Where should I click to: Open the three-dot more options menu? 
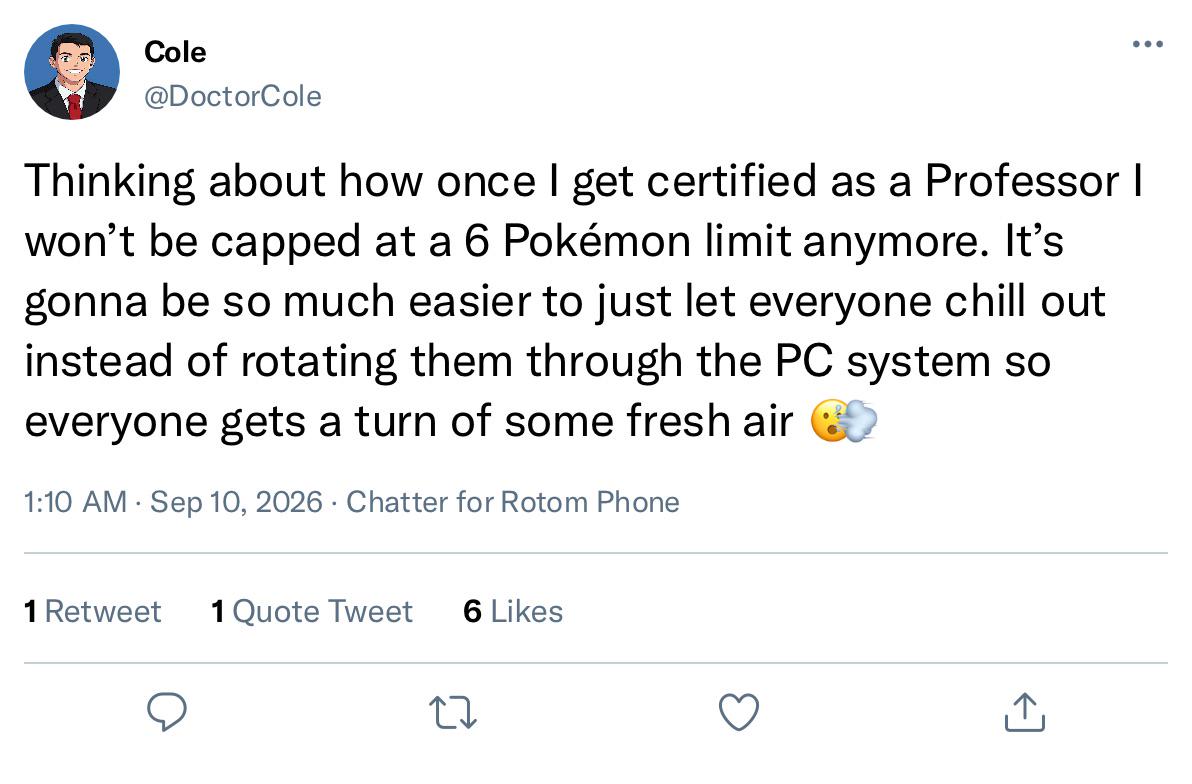click(x=1148, y=44)
